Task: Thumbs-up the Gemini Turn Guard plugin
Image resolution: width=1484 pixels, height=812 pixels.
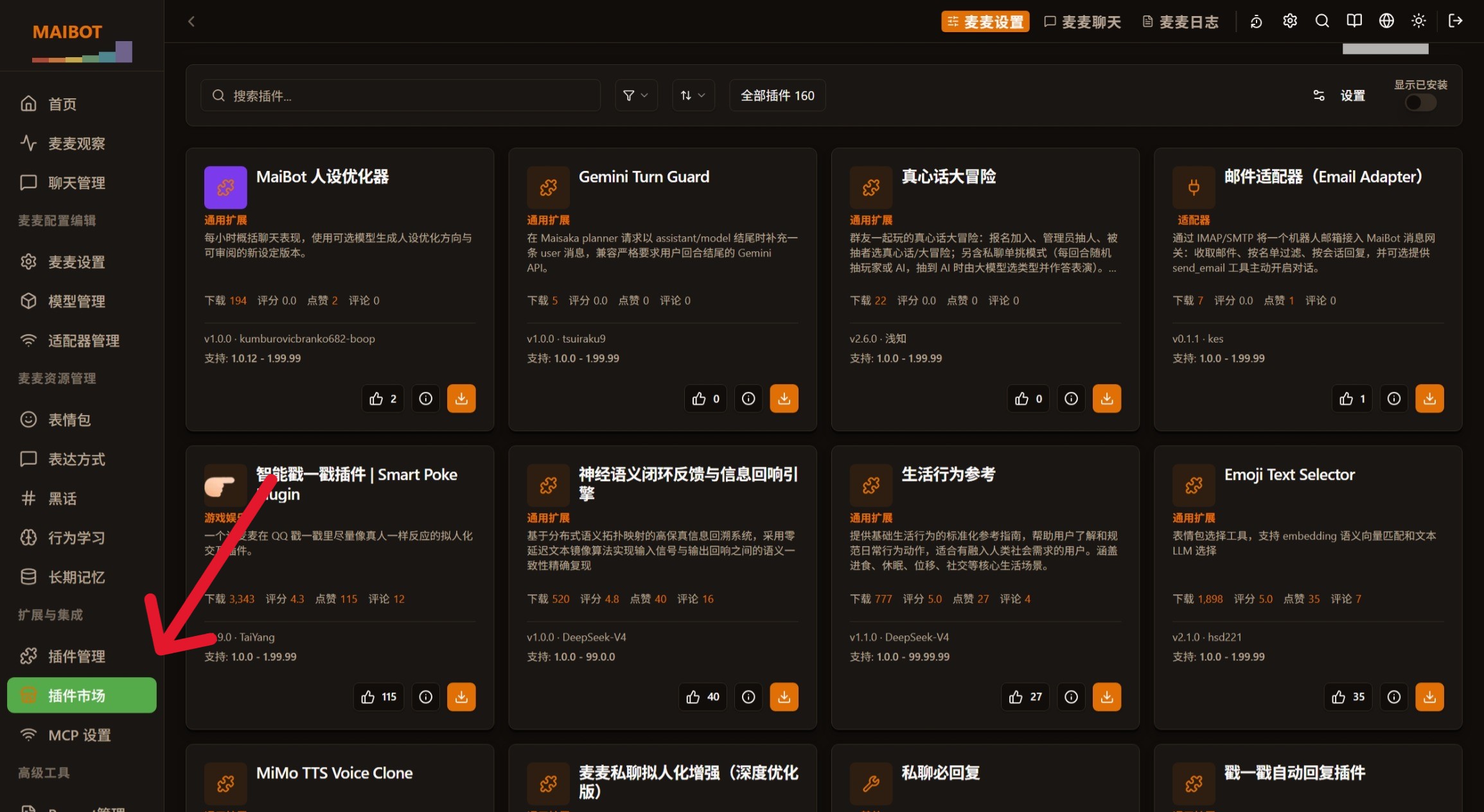Action: [x=705, y=398]
